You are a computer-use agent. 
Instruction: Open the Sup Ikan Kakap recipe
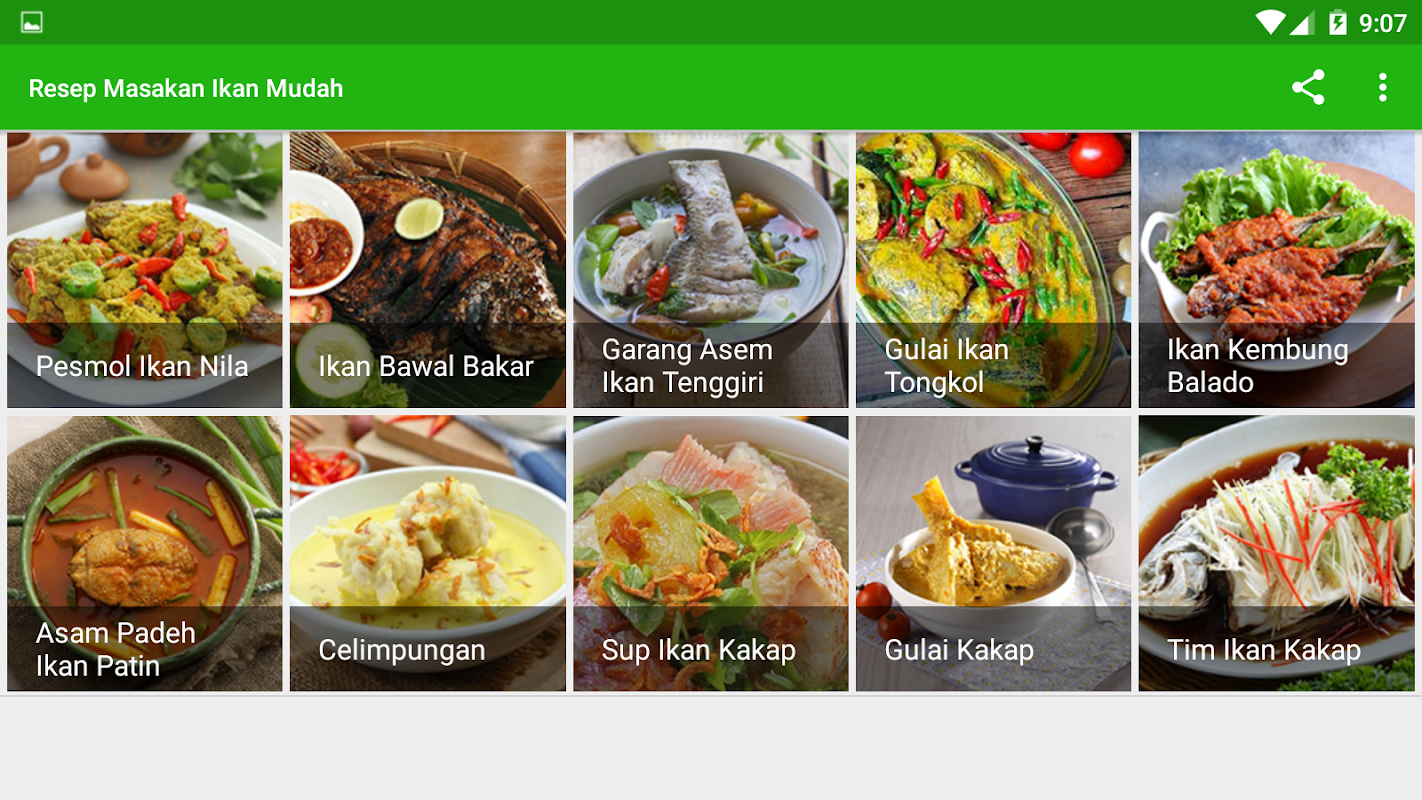point(711,554)
